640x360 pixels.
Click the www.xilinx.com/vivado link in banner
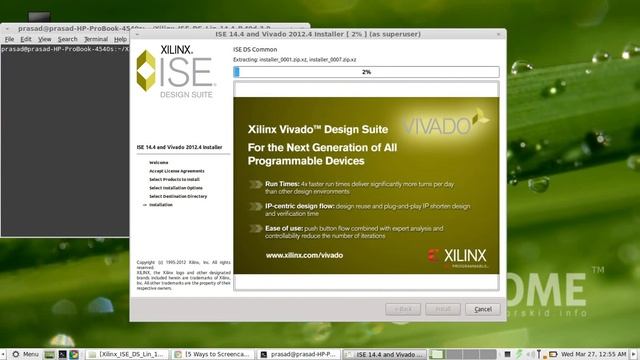[304, 256]
